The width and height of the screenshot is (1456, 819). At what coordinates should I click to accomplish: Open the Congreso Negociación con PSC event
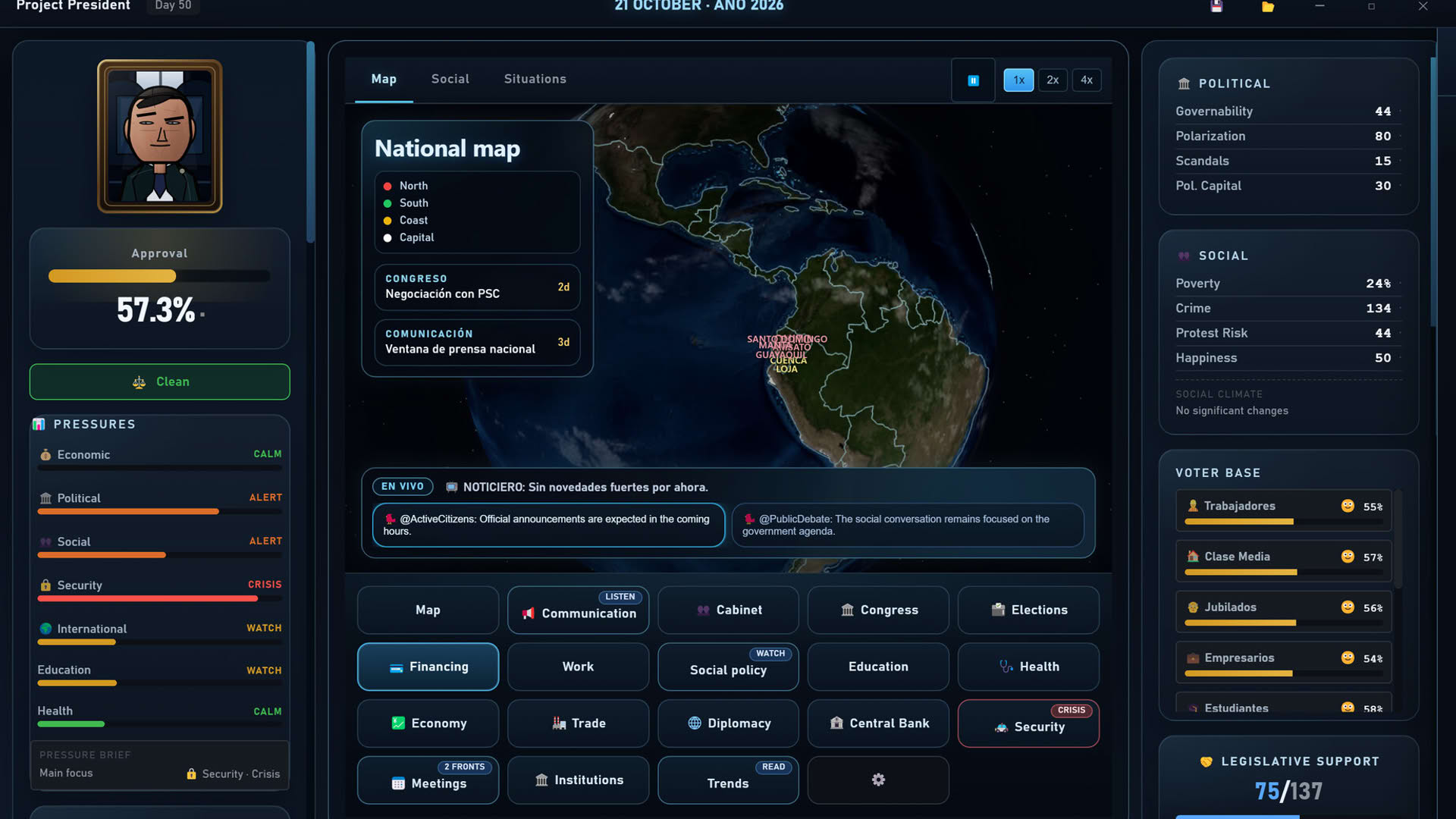tap(477, 287)
